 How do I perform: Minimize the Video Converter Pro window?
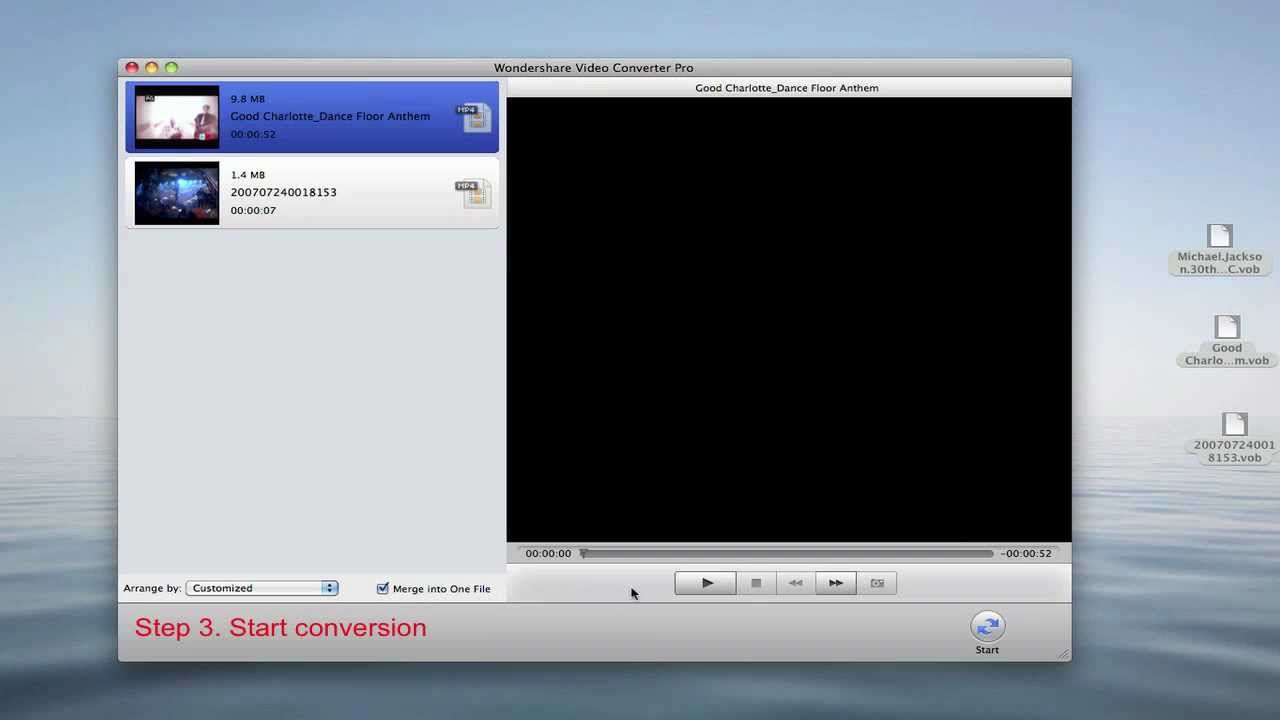152,68
